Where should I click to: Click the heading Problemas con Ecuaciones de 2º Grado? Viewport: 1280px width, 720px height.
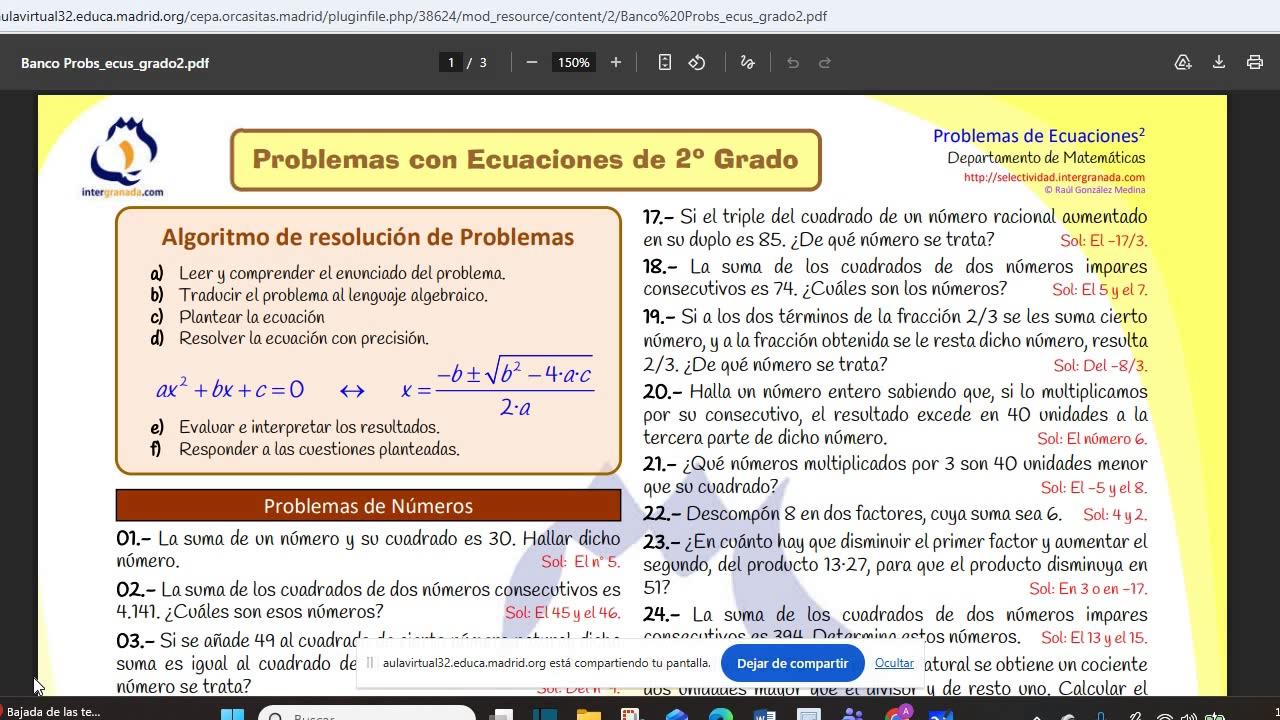tap(525, 159)
